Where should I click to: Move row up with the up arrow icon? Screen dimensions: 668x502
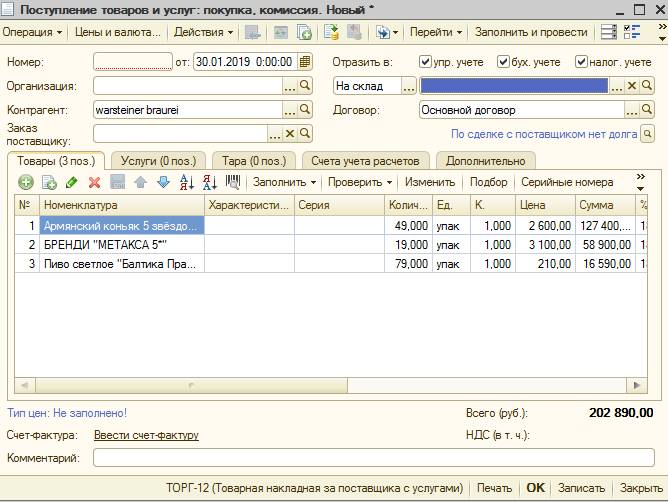[x=141, y=182]
